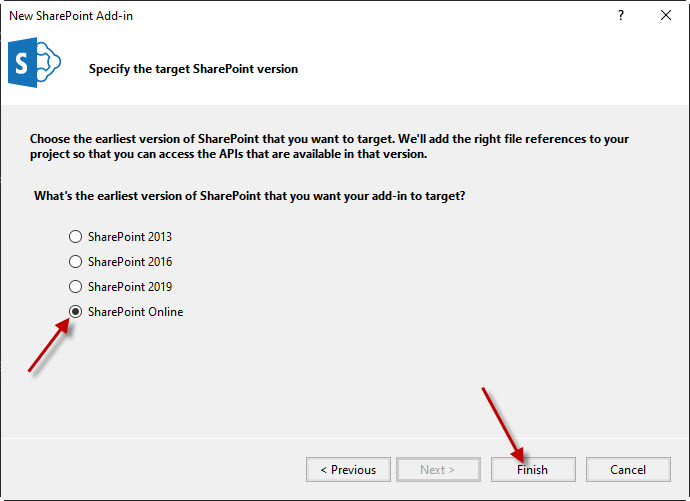This screenshot has width=690, height=501.
Task: Click the disabled Next button
Action: tap(438, 470)
